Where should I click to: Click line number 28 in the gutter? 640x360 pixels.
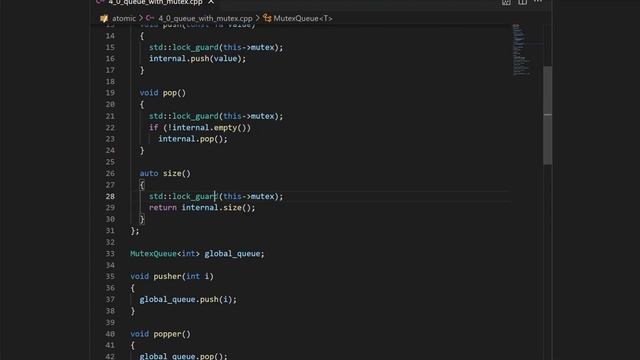pos(110,196)
